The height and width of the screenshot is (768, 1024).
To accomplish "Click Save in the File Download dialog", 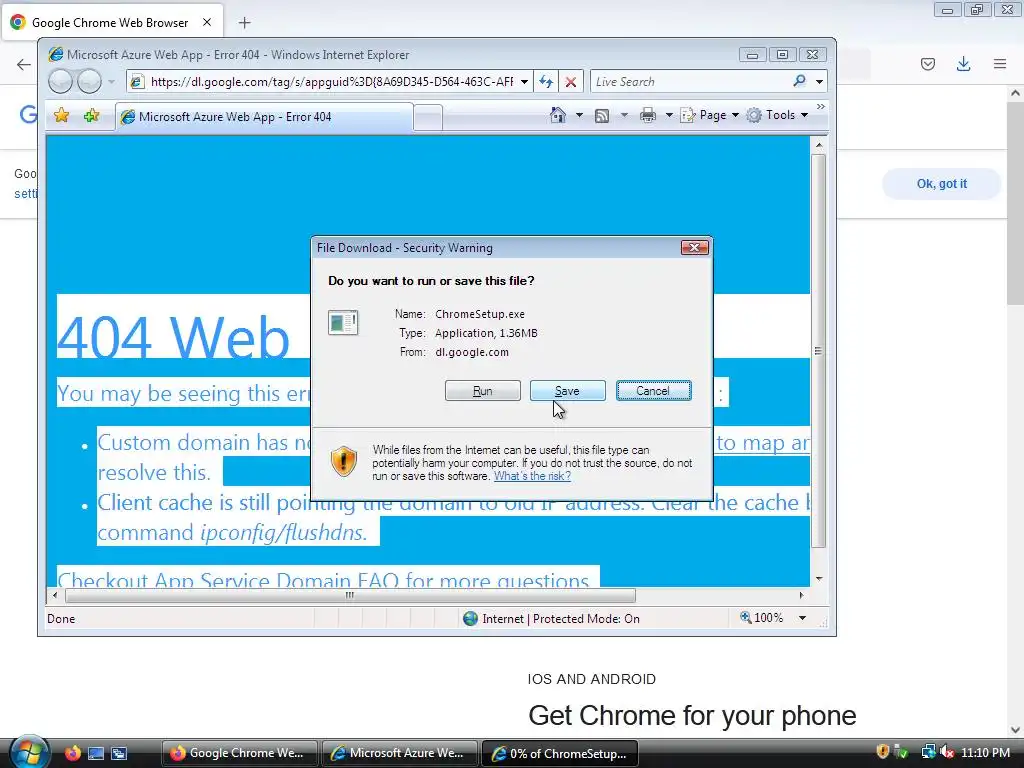I will tap(568, 391).
